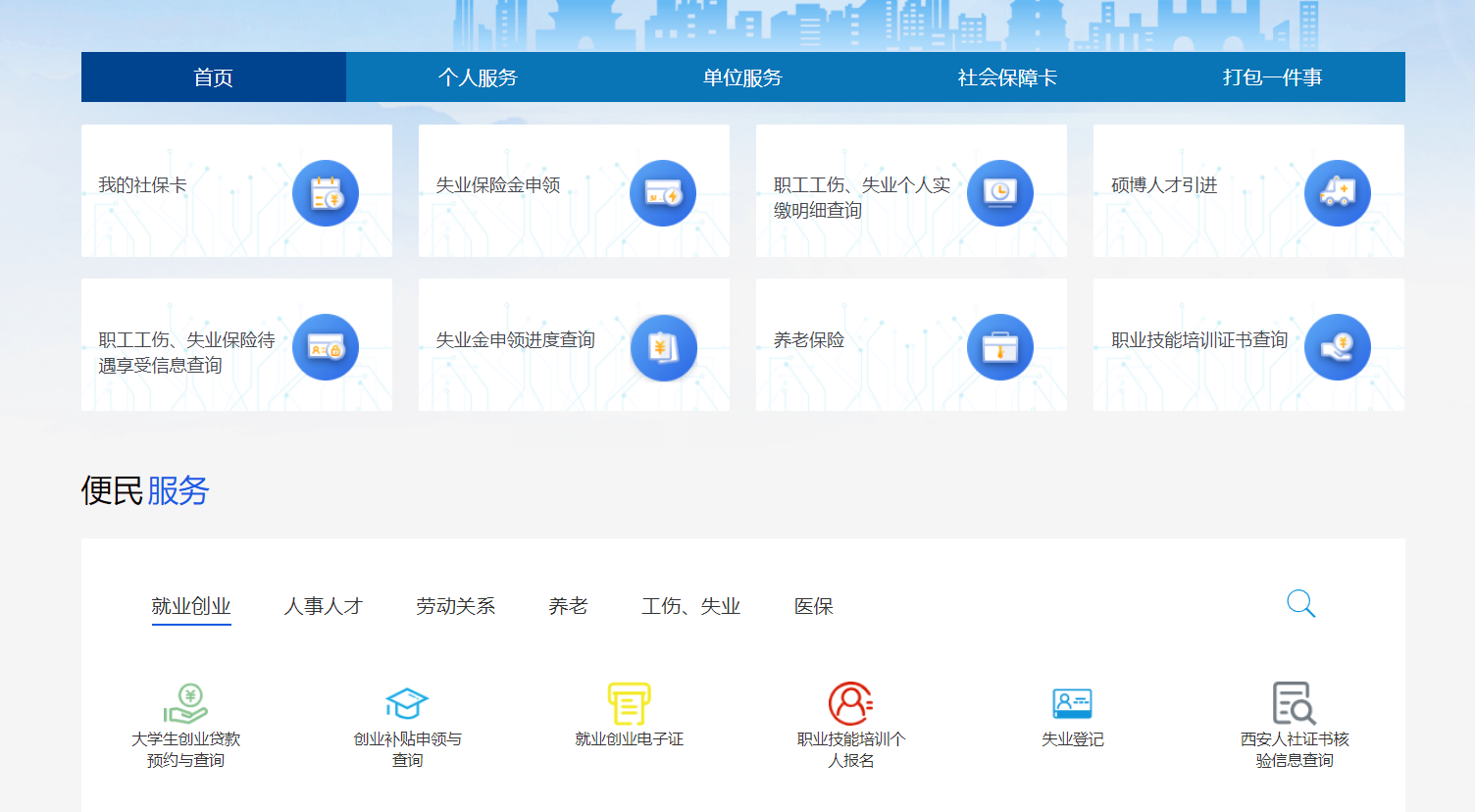Click the 职业技能培训个人报名 red person icon

click(x=850, y=703)
